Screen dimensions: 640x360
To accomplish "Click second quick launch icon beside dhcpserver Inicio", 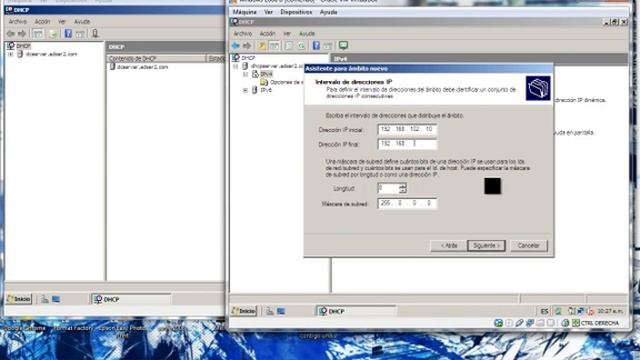I will click(x=281, y=311).
